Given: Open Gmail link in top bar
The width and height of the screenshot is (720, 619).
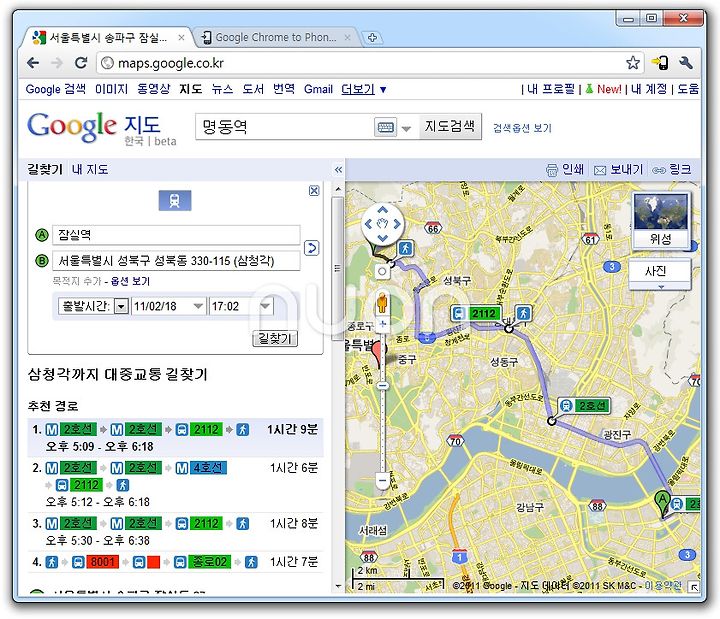Looking at the screenshot, I should tap(318, 89).
